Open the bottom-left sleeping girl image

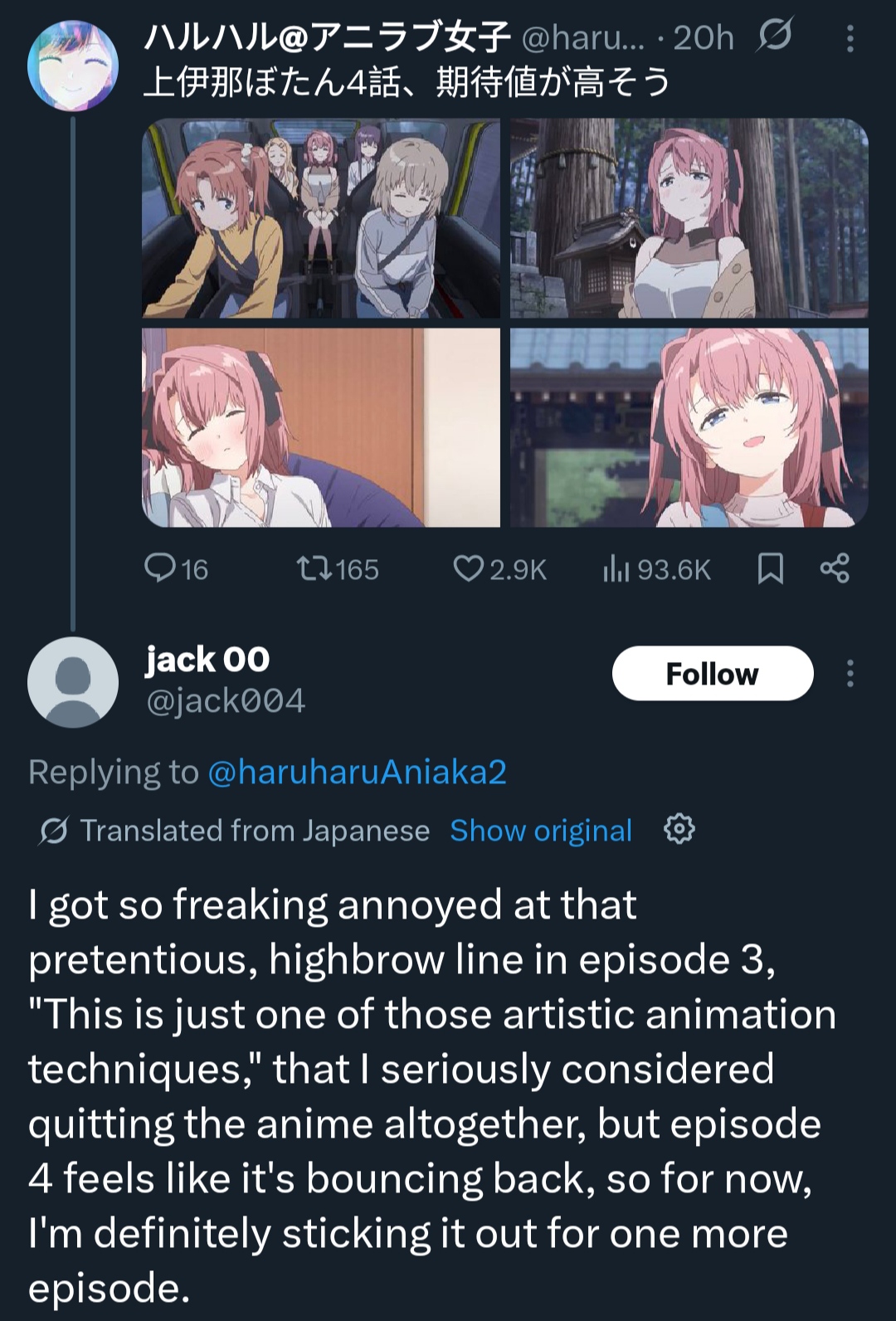point(321,427)
